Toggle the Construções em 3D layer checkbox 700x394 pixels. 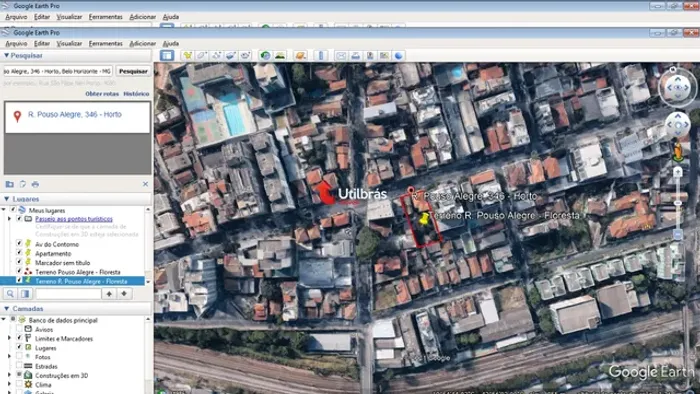pyautogui.click(x=19, y=375)
